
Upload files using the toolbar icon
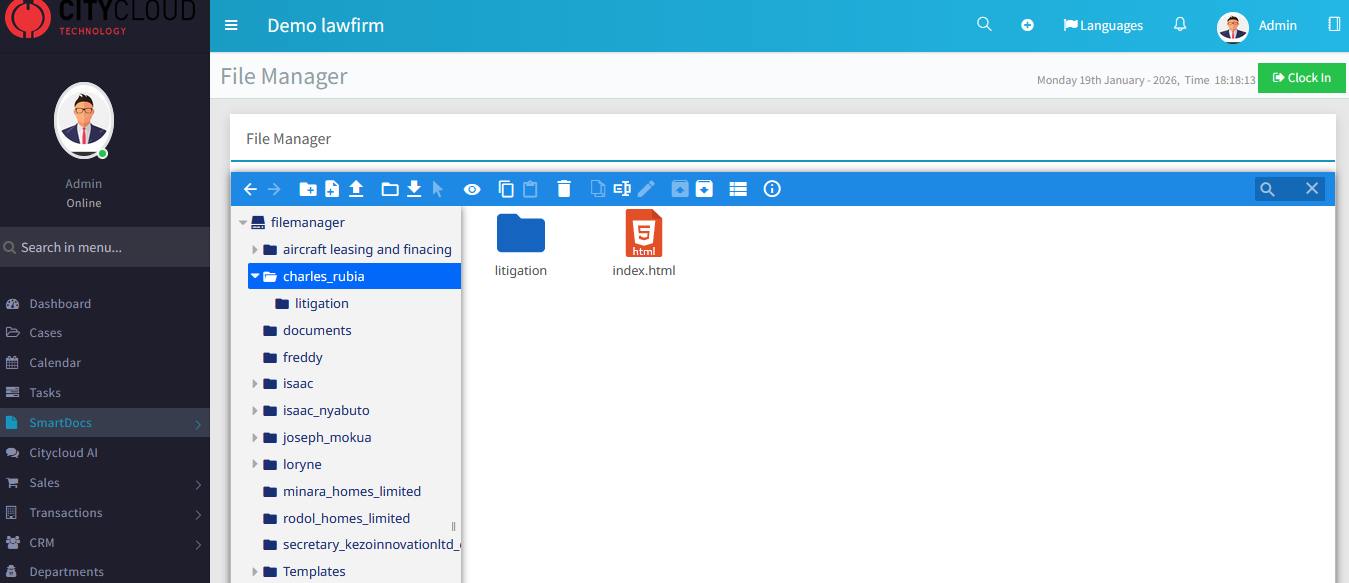(x=356, y=189)
